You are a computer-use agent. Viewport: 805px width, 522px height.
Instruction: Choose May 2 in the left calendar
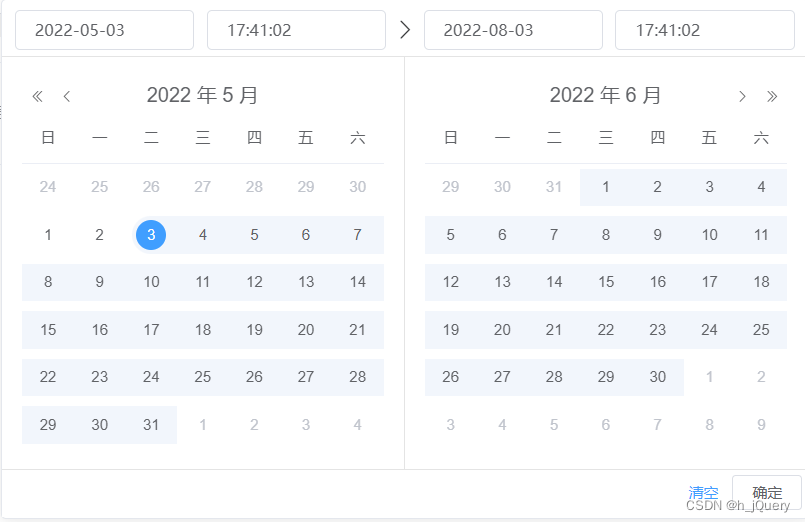pos(100,235)
